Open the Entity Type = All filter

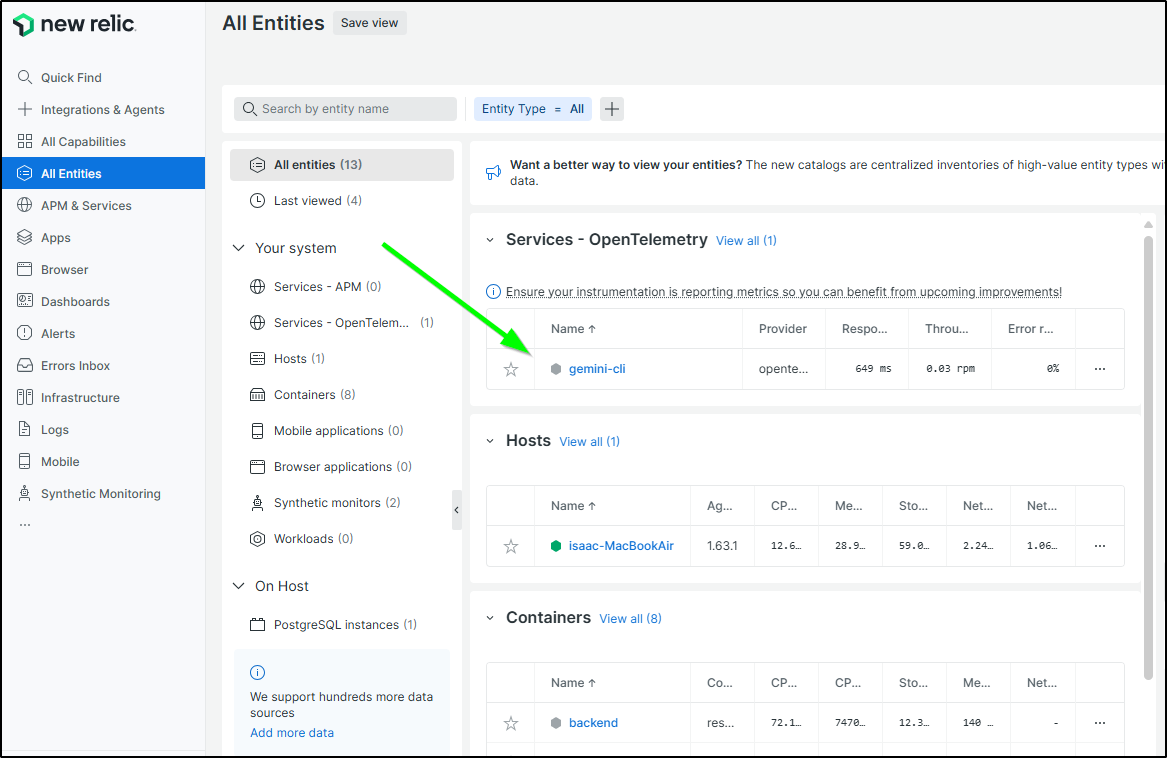[x=533, y=109]
